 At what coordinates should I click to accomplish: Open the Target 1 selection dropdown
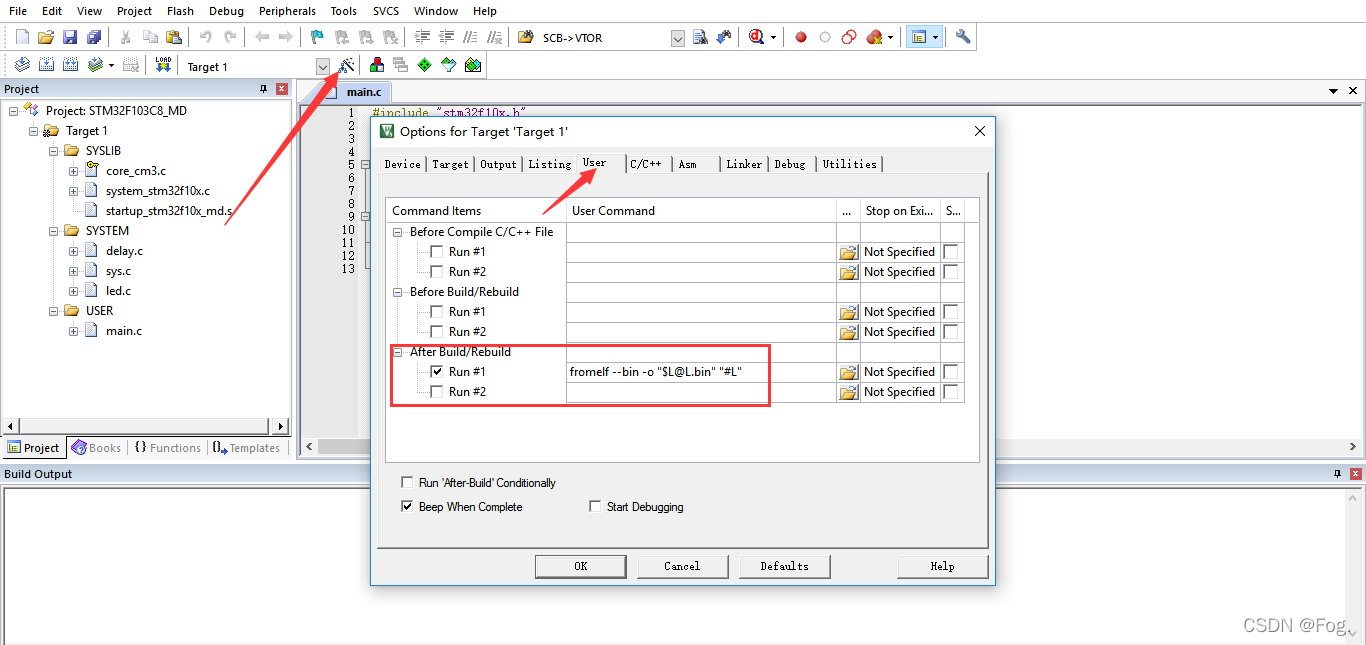click(323, 66)
